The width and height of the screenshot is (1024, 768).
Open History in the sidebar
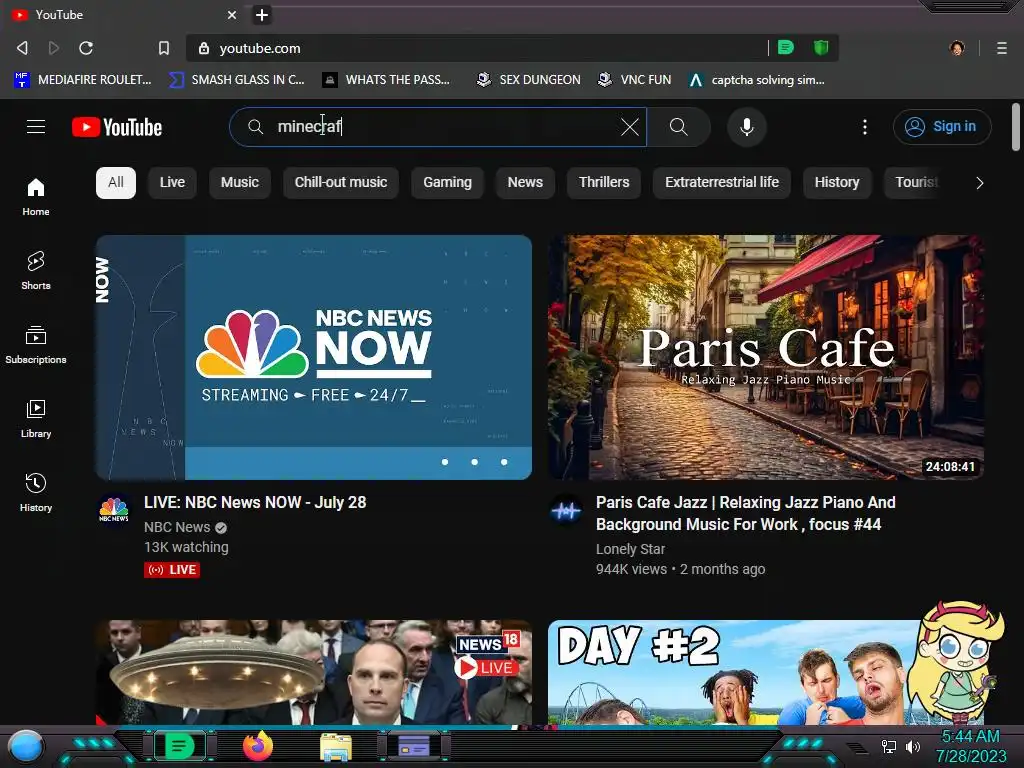[x=36, y=492]
